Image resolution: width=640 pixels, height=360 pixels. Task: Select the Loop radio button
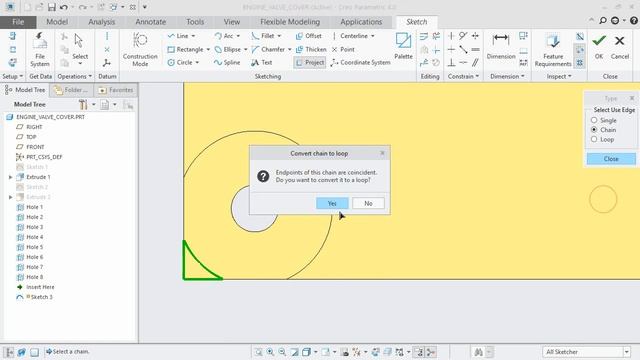pos(594,139)
